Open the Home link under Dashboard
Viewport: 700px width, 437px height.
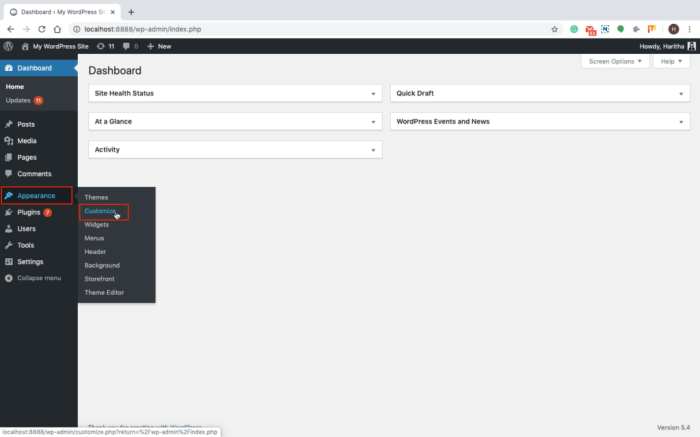(x=15, y=87)
